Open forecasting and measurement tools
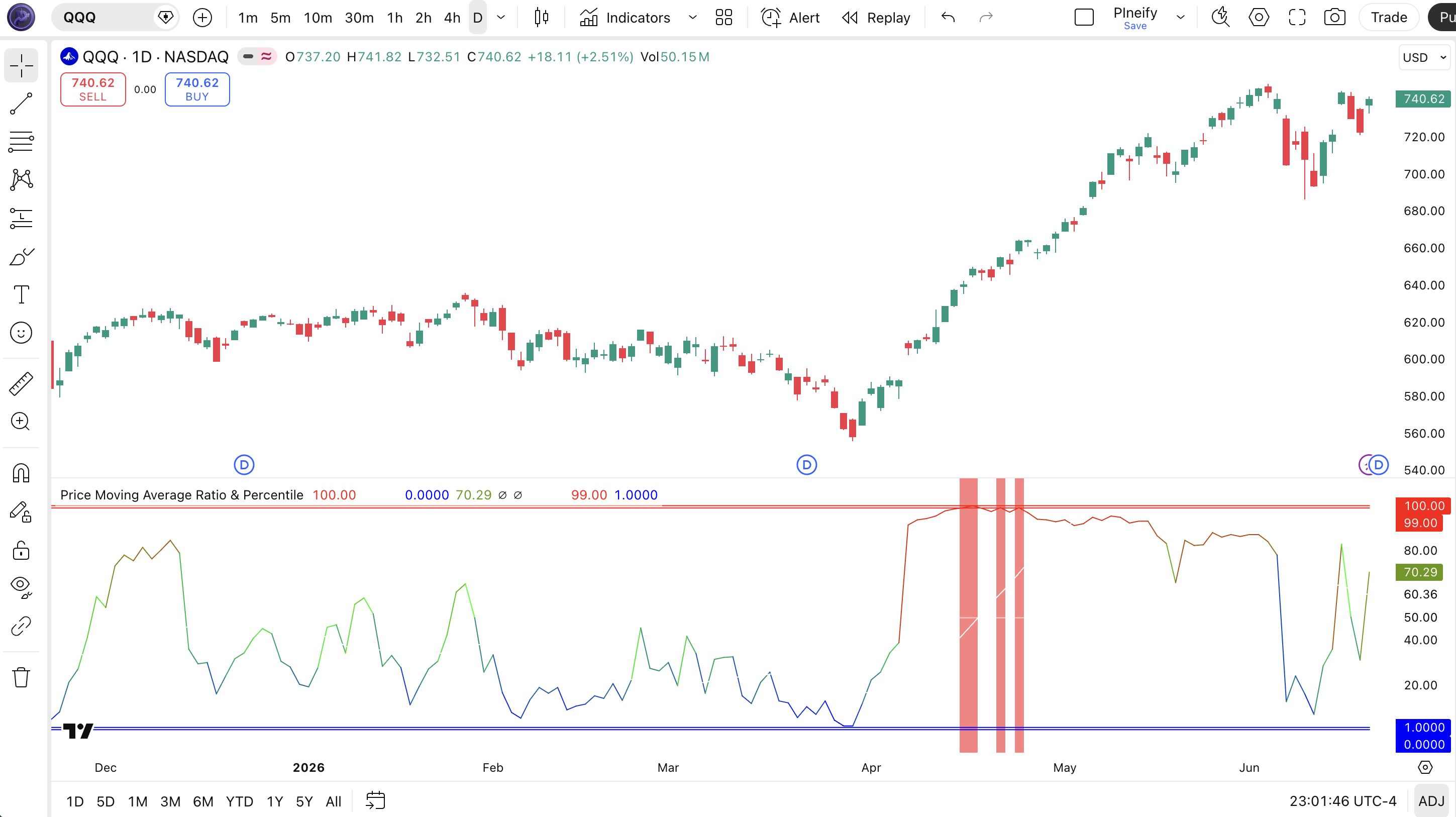This screenshot has height=817, width=1456. click(x=21, y=218)
